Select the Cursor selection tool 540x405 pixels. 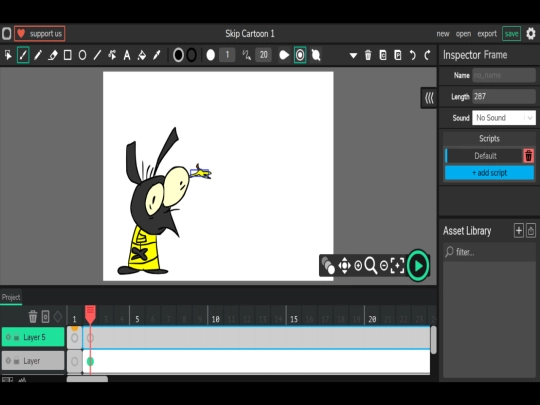pos(8,55)
